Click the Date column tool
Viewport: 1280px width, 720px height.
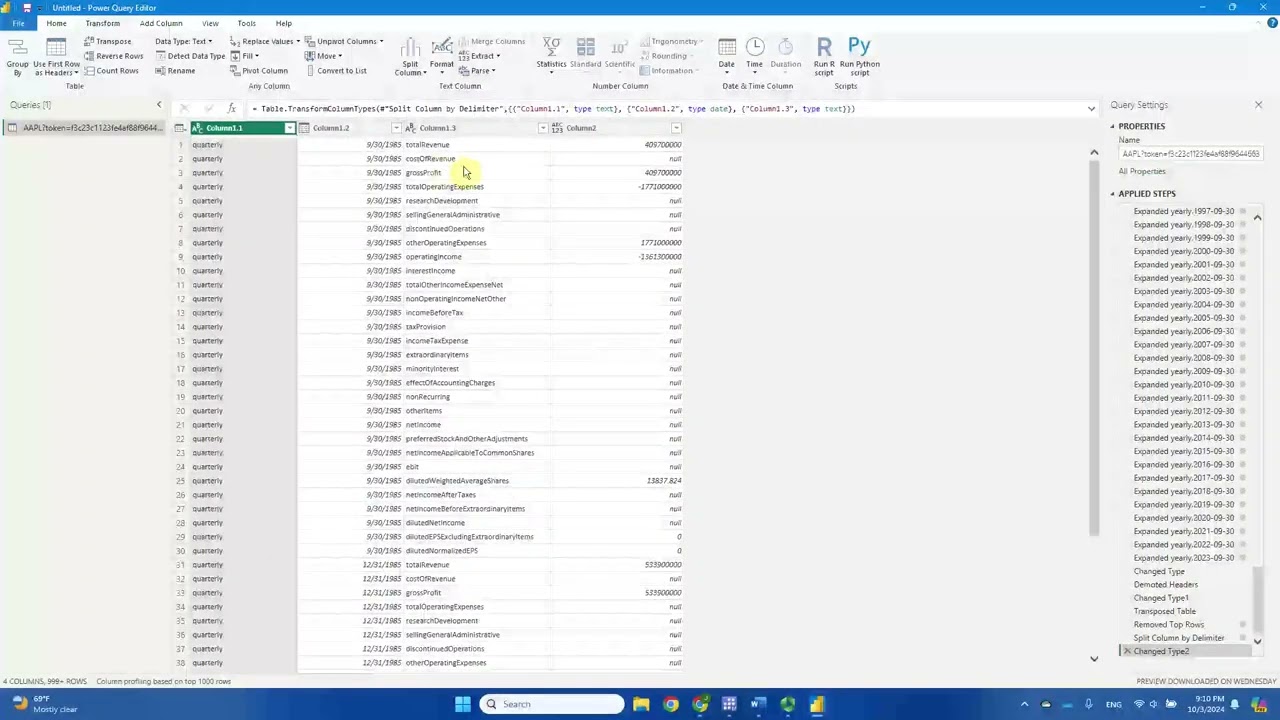727,55
